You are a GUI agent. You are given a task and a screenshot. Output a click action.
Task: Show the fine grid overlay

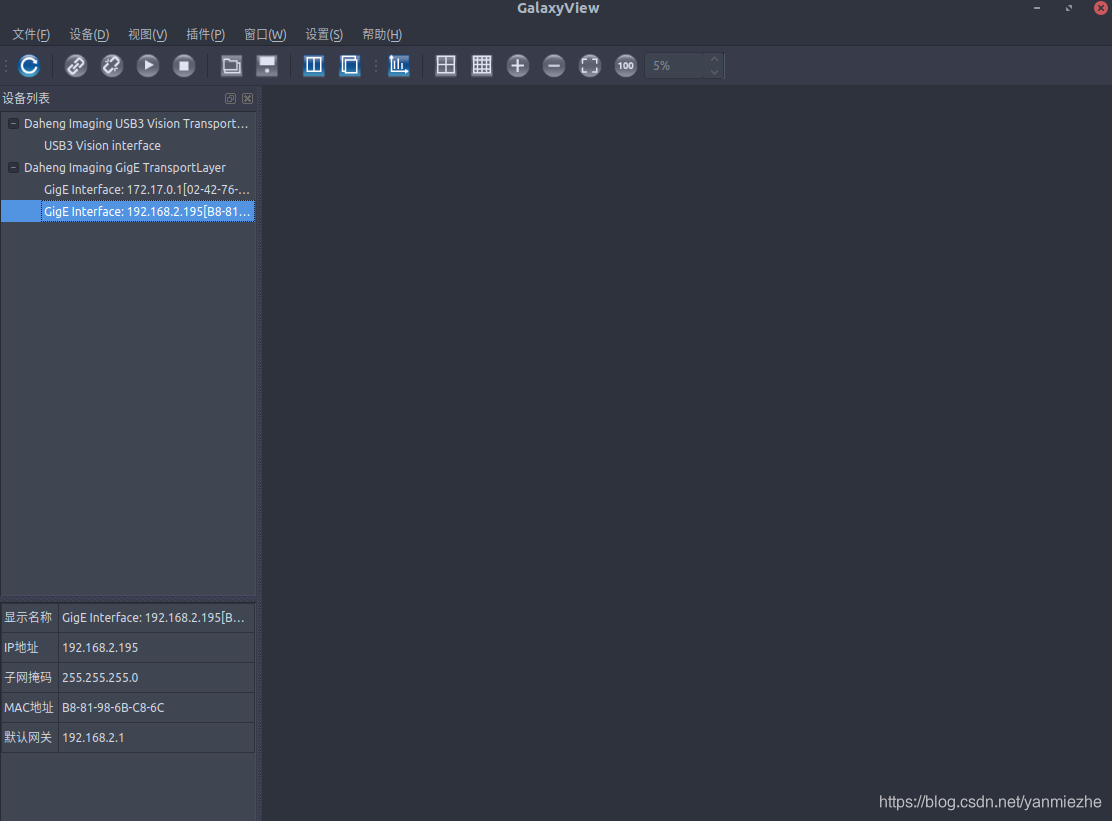point(482,65)
